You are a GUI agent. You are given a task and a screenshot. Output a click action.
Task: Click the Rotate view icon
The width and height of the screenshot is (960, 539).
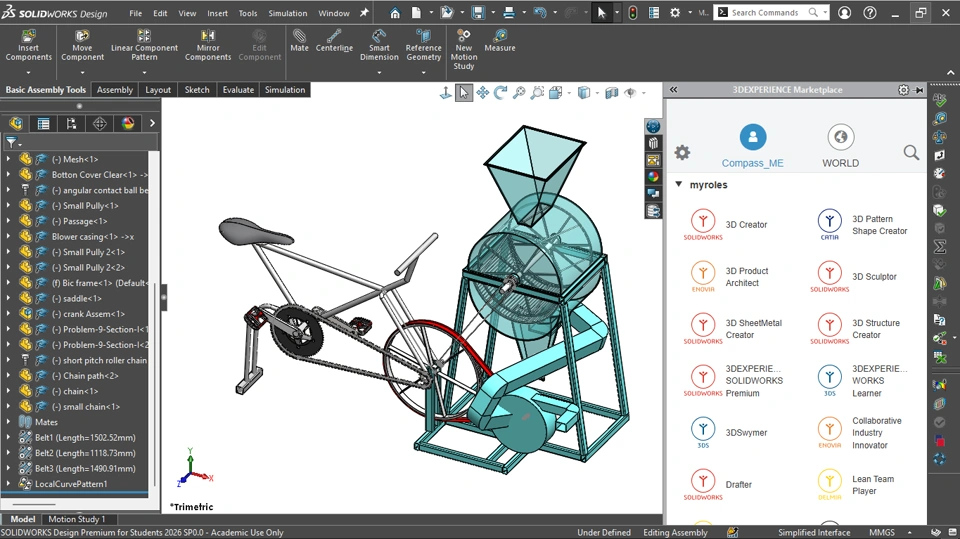(x=501, y=92)
